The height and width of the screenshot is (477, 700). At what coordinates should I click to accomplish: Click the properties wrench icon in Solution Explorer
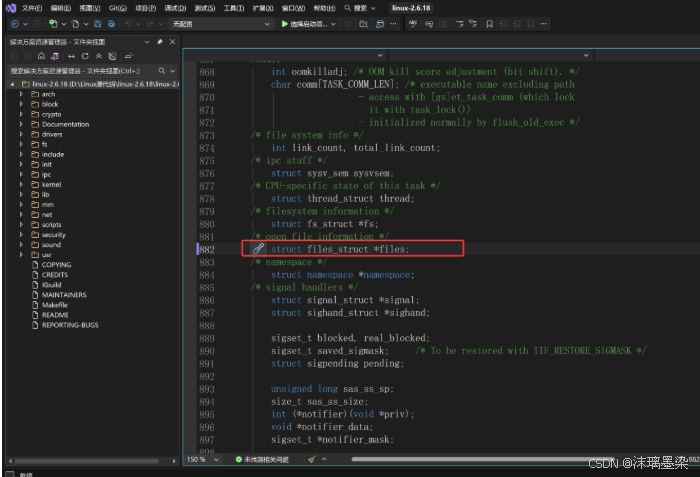[129, 56]
